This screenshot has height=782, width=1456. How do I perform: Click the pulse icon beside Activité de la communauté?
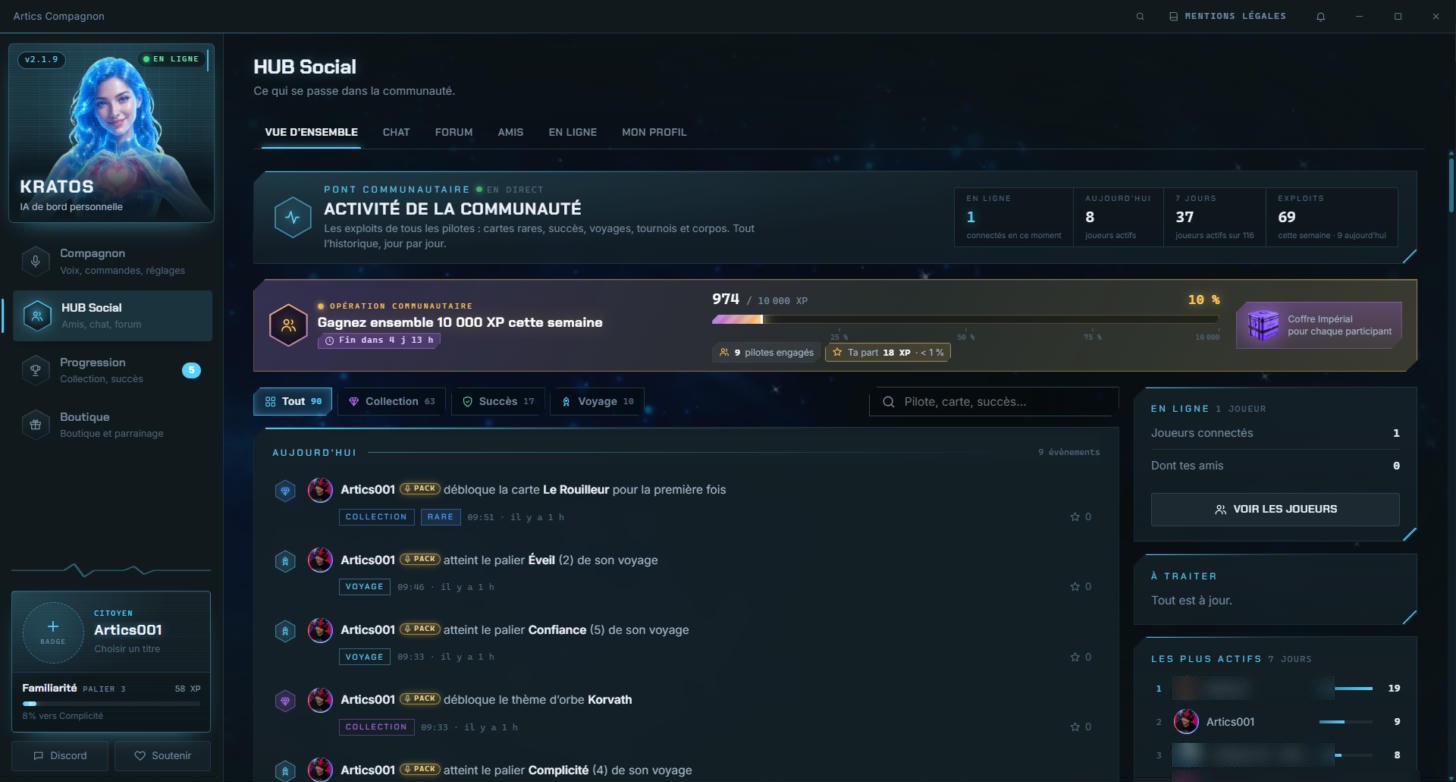(292, 217)
